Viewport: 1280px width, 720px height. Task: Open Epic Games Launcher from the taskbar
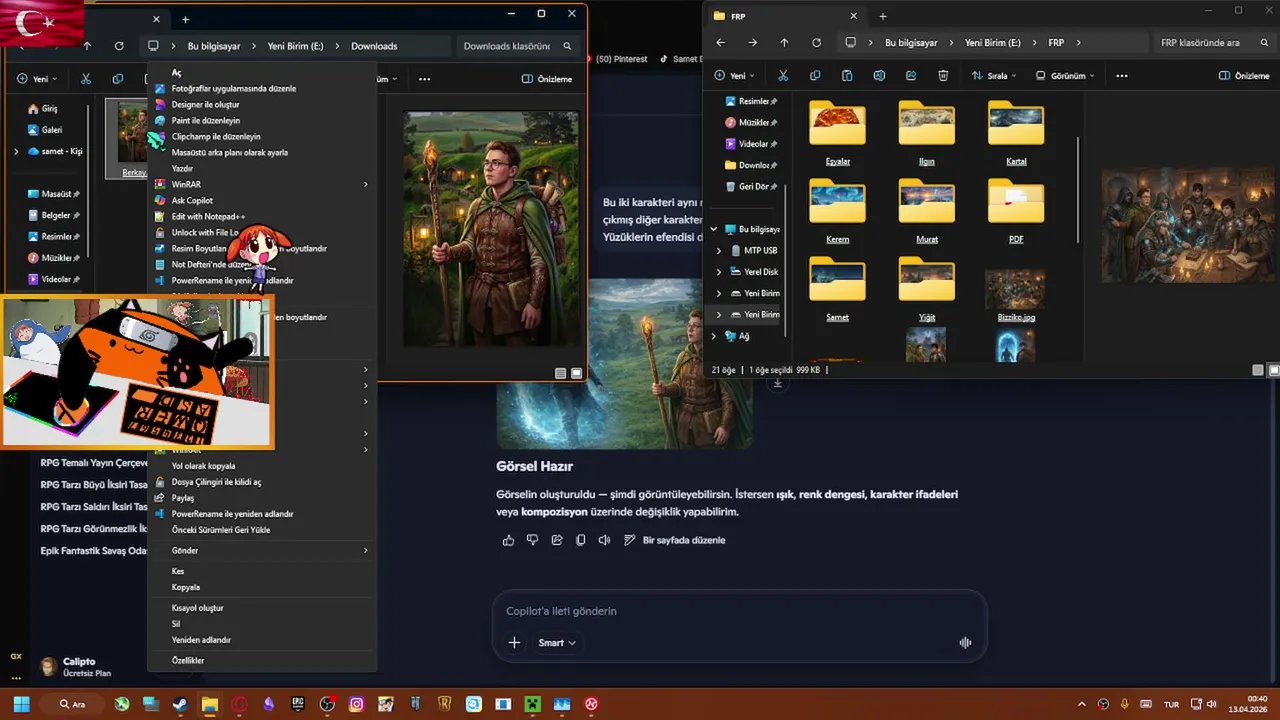(x=298, y=704)
